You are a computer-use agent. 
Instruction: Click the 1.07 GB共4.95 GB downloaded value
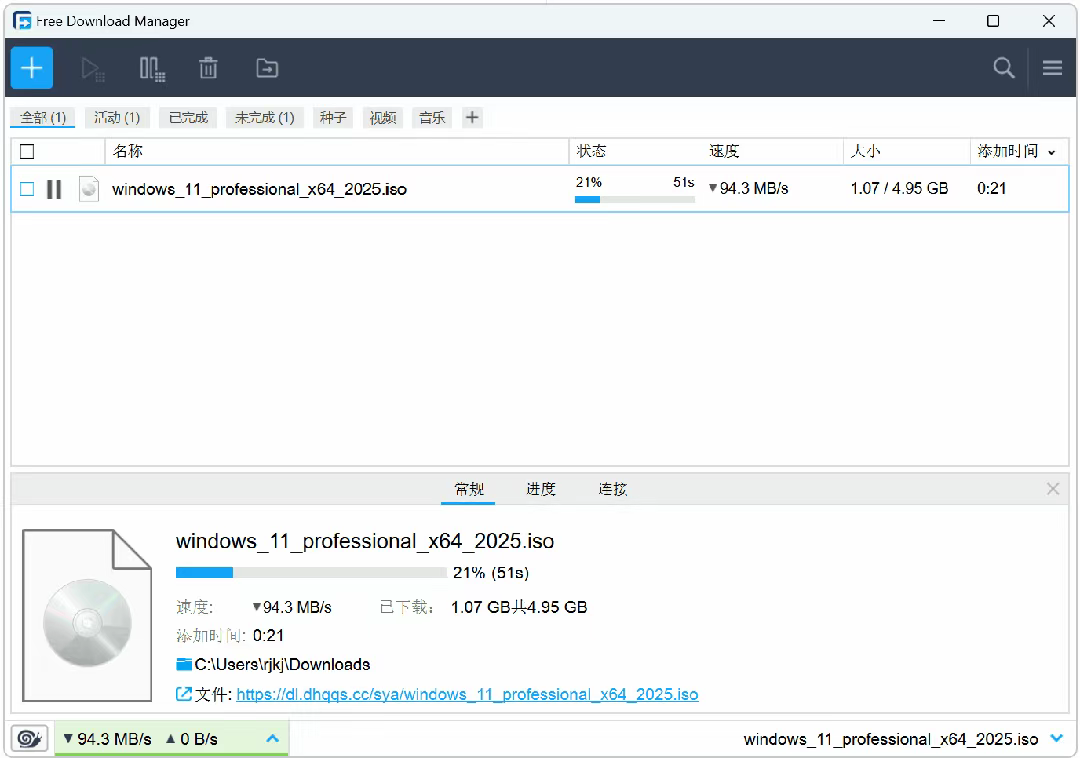(519, 607)
